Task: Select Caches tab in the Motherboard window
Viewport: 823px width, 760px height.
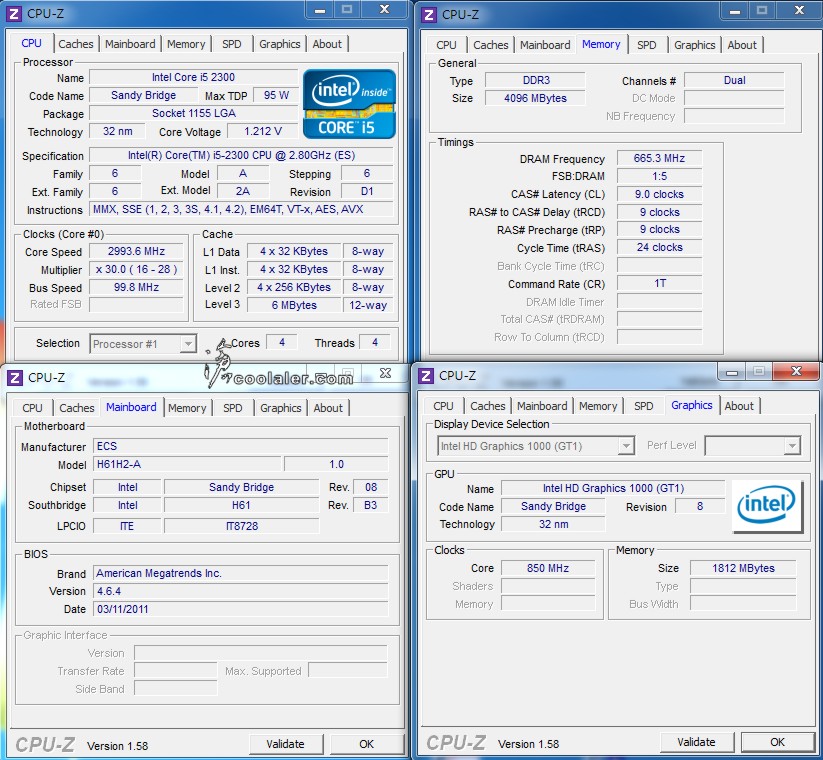Action: coord(77,408)
